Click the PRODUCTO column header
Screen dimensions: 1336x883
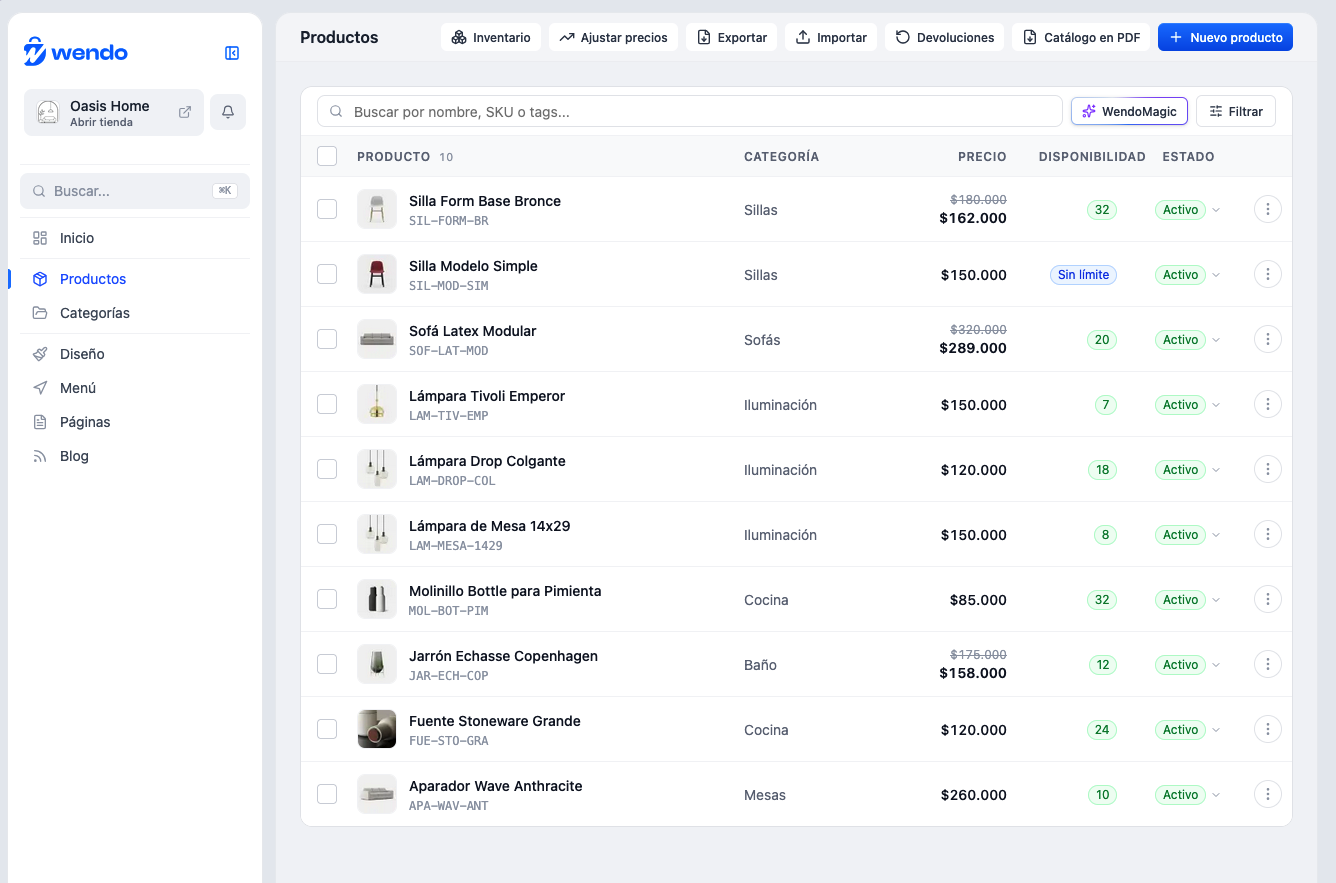click(393, 157)
